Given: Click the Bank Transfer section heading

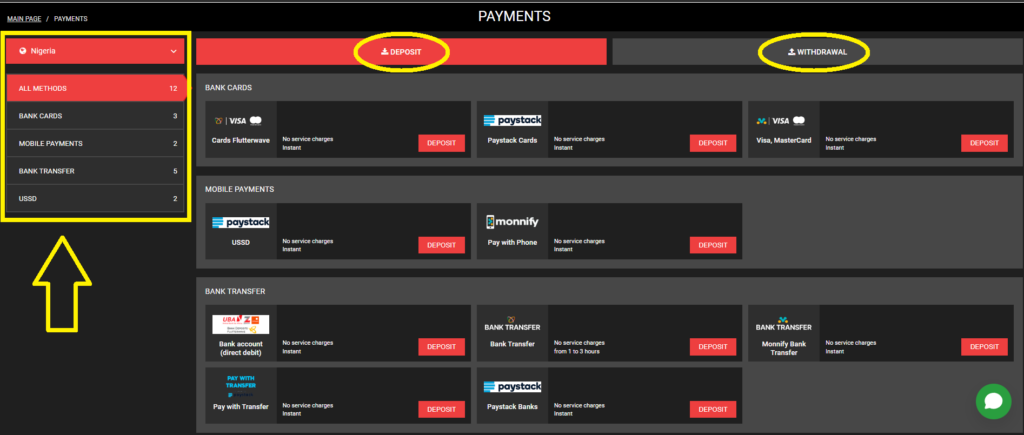Looking at the screenshot, I should click(235, 291).
